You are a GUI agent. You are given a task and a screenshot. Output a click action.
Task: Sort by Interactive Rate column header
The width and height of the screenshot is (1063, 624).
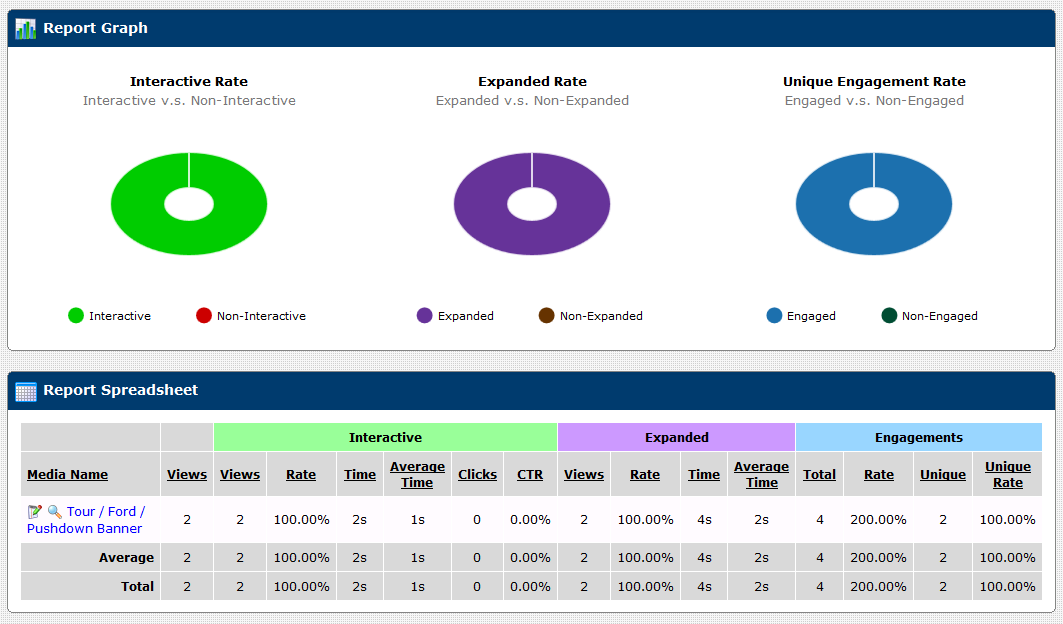tap(300, 475)
